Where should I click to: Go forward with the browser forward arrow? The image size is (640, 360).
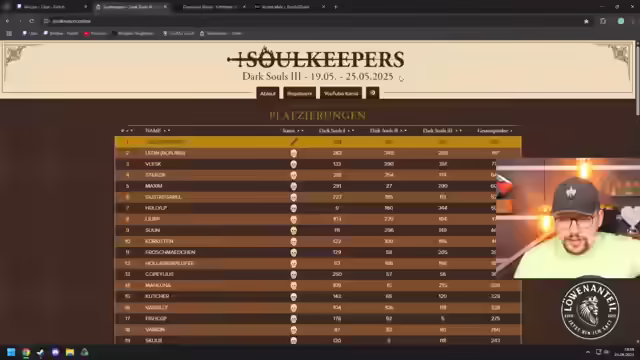coord(20,21)
